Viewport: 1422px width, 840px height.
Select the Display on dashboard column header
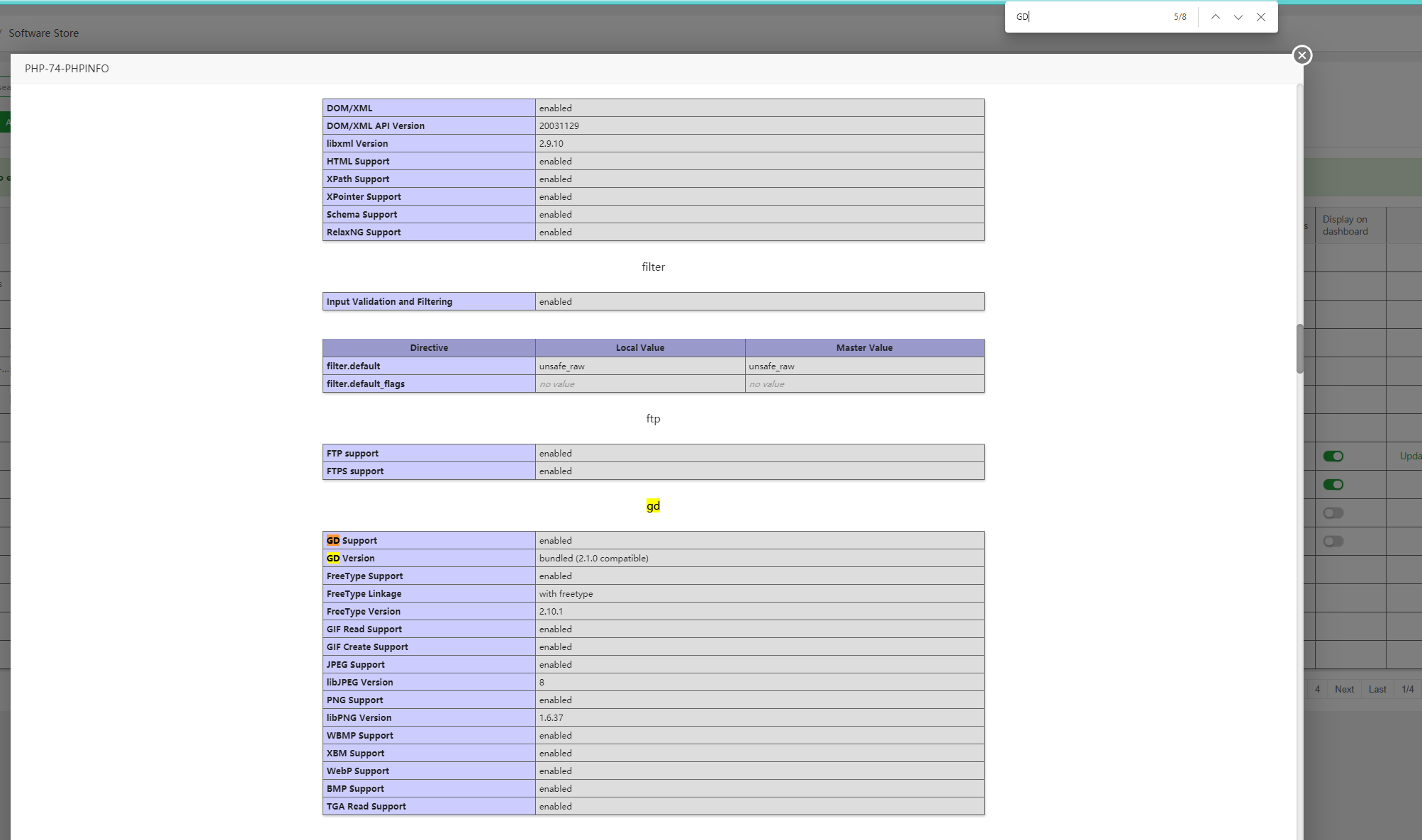1345,225
